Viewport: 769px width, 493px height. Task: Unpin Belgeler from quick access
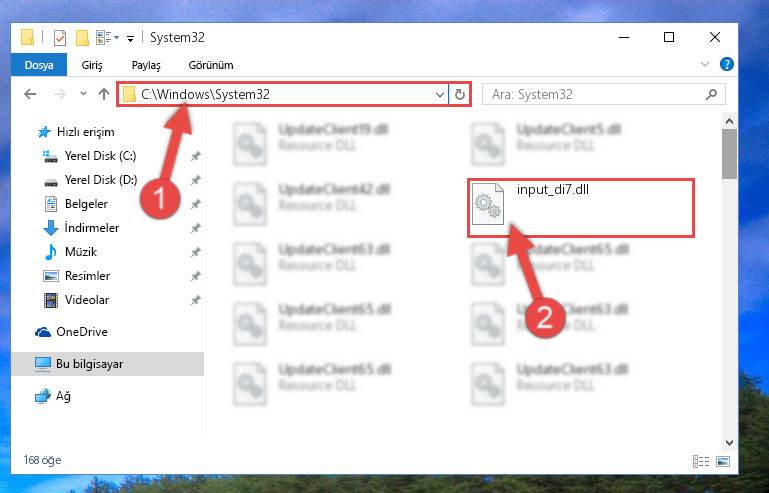click(196, 204)
